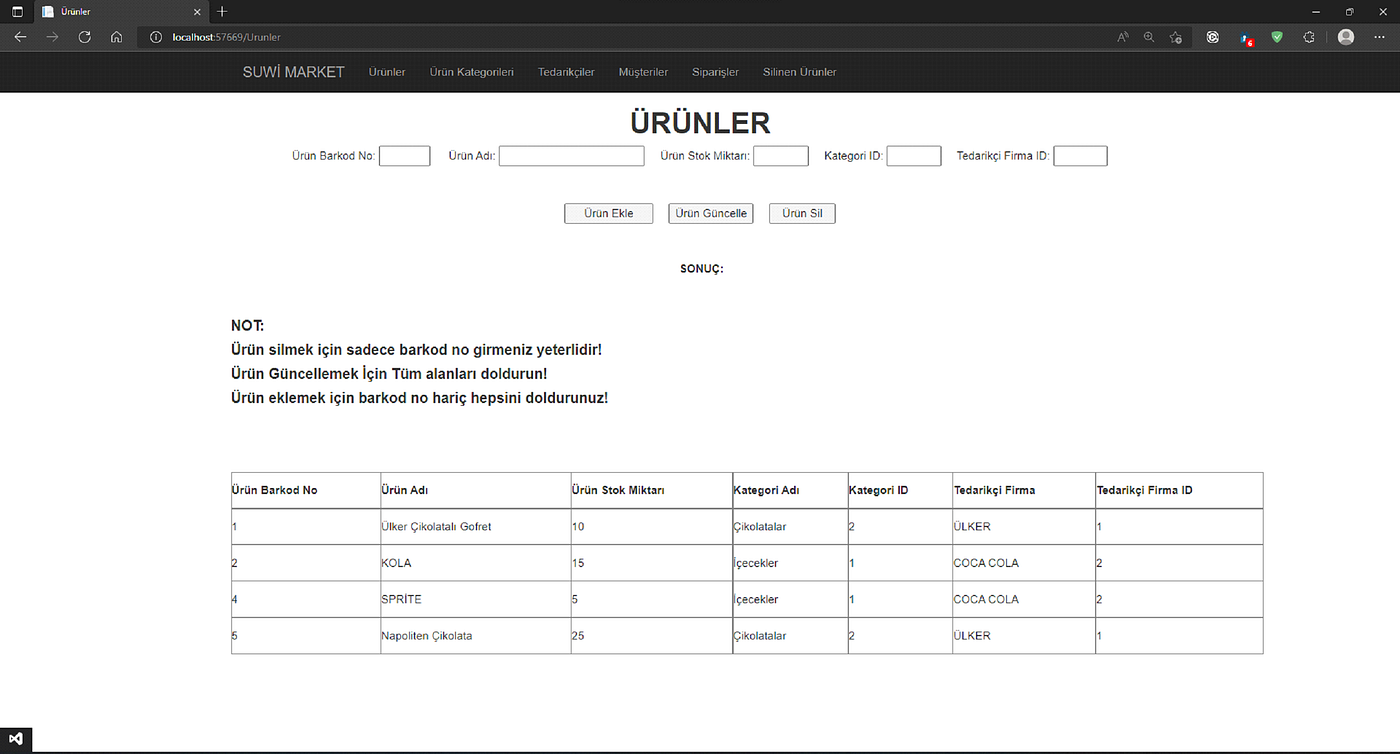Click the ÜRÜNLER page heading

(700, 123)
